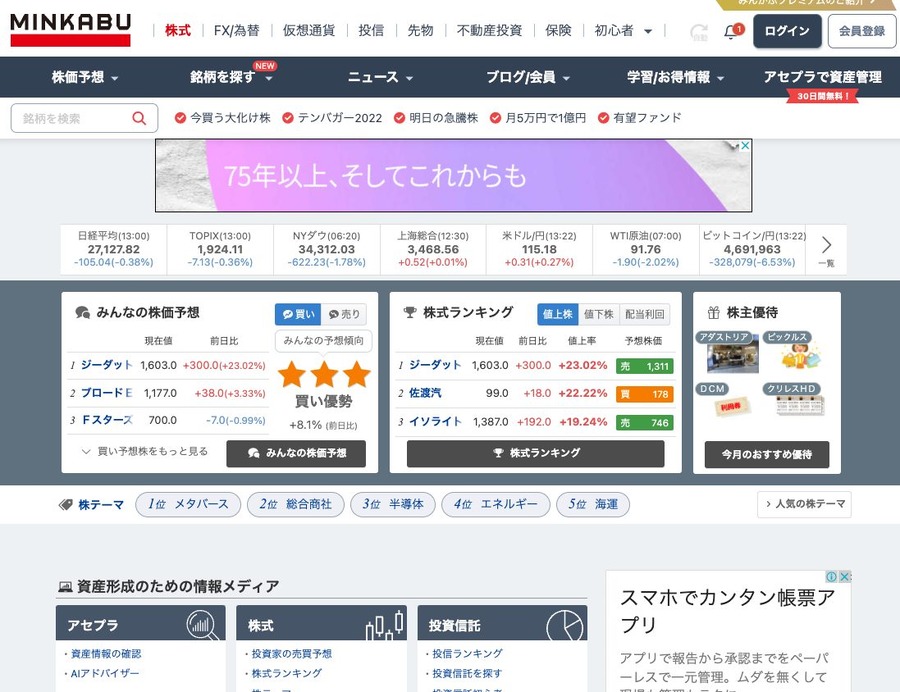
Task: Open 人気の株テーマ link
Action: coord(804,504)
